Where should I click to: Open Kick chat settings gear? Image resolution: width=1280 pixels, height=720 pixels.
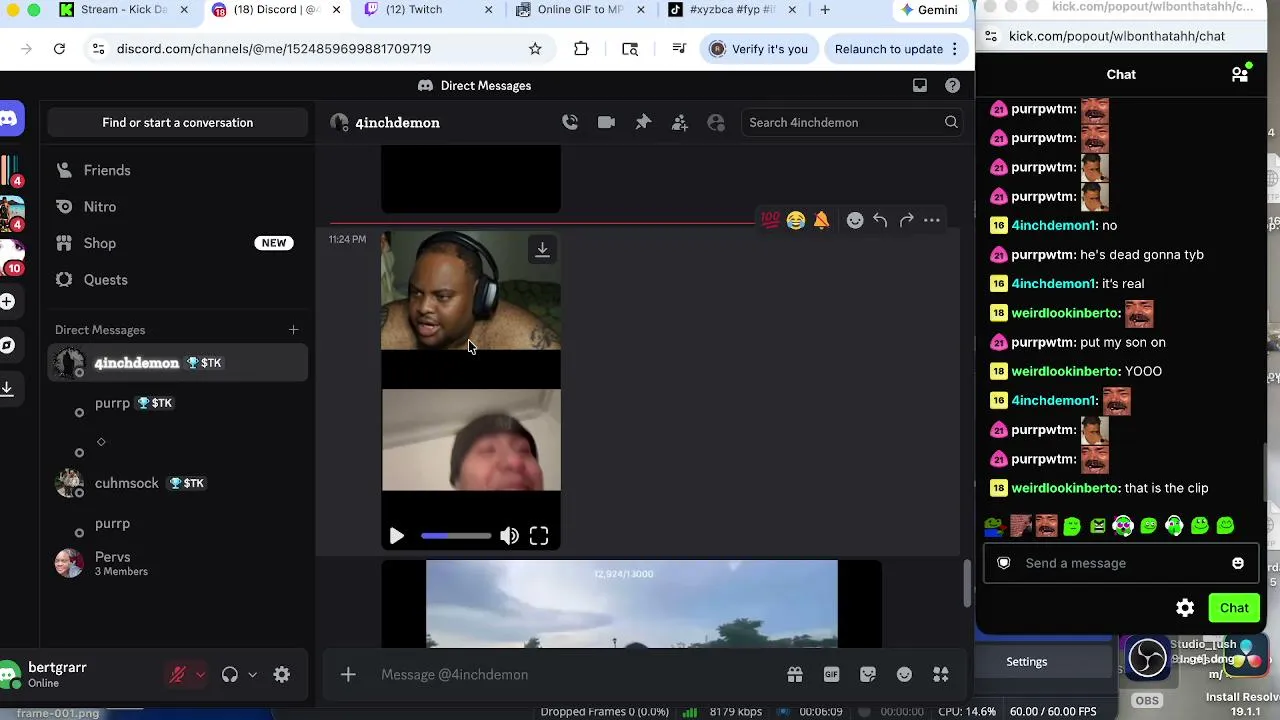point(1185,608)
